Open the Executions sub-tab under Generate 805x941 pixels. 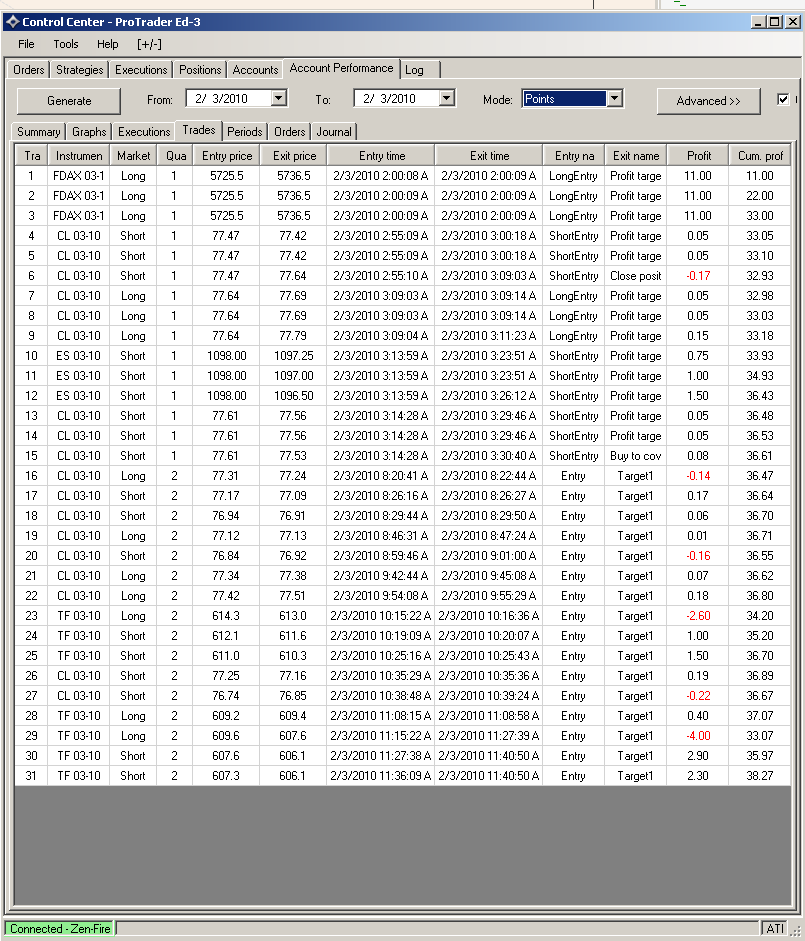[x=144, y=132]
